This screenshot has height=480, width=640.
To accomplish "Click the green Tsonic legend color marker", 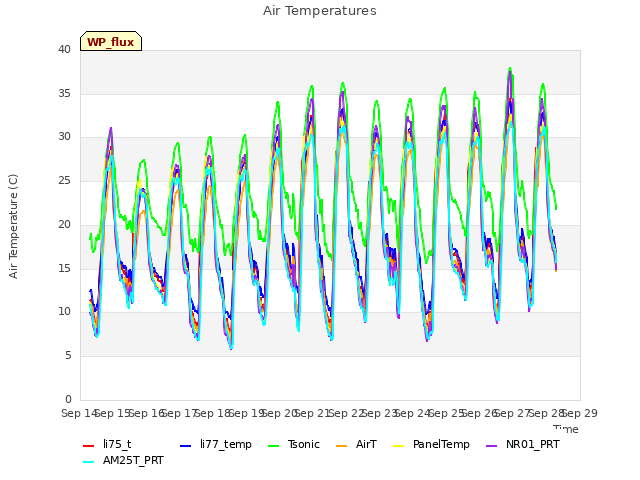I will tap(273, 446).
